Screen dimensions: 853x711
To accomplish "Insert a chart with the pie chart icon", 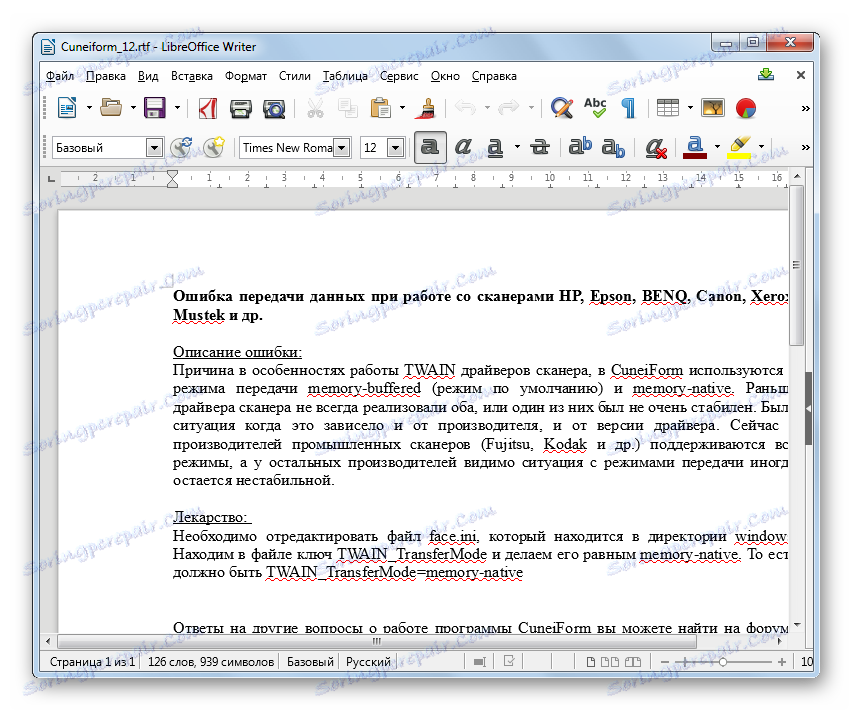I will (746, 108).
